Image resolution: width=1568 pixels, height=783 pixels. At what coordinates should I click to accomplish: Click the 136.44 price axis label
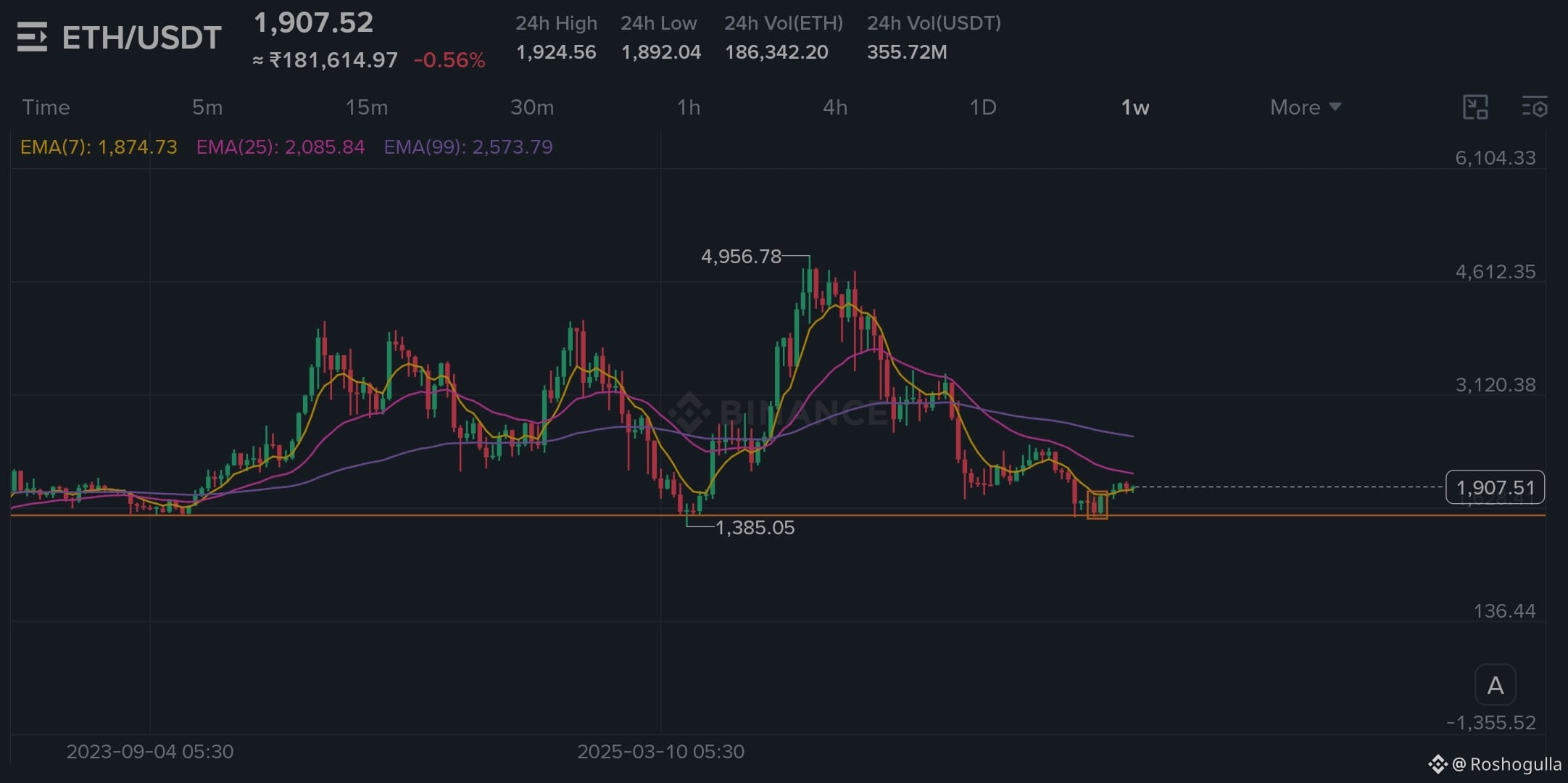(x=1505, y=611)
